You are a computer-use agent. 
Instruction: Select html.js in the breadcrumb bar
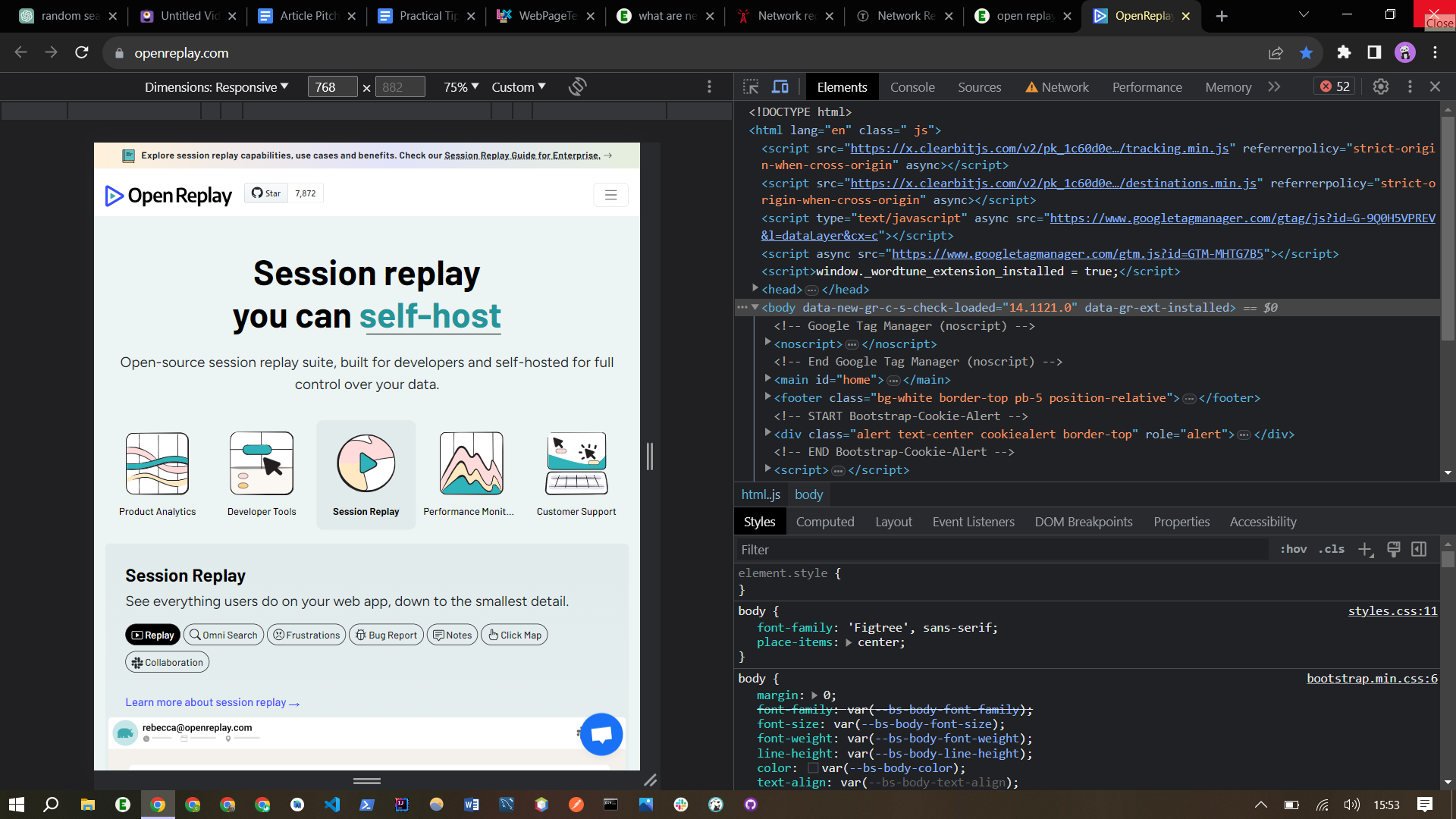[761, 494]
